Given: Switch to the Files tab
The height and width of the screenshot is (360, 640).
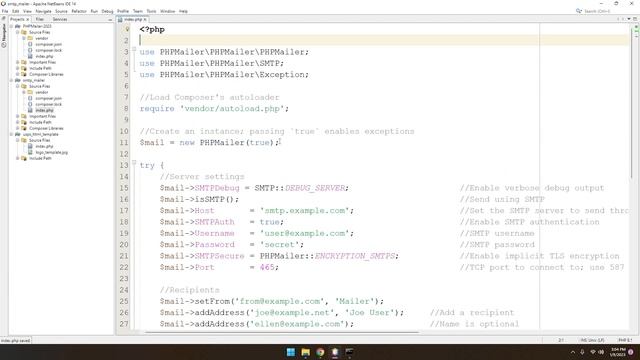Looking at the screenshot, I should (x=40, y=19).
